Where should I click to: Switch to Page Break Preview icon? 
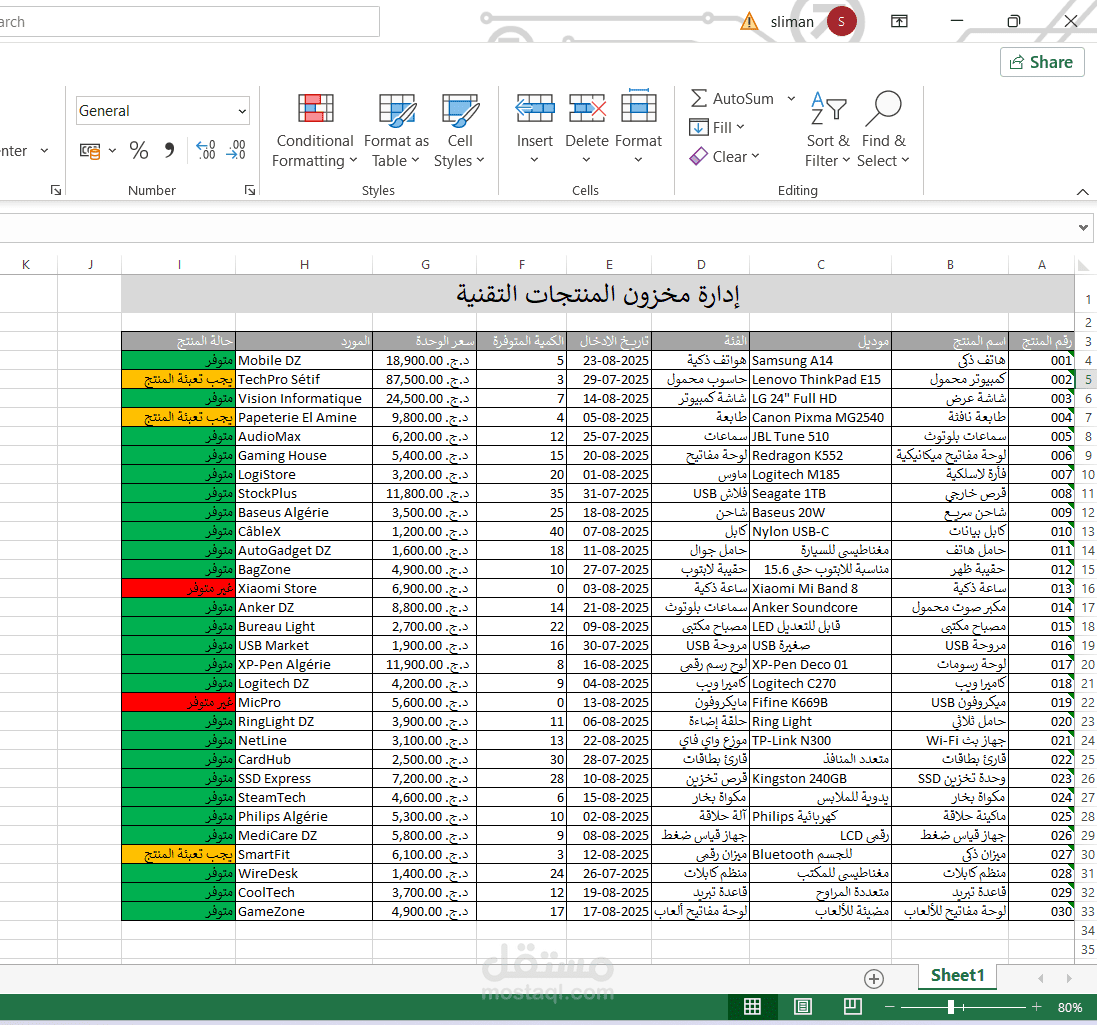[x=852, y=1007]
